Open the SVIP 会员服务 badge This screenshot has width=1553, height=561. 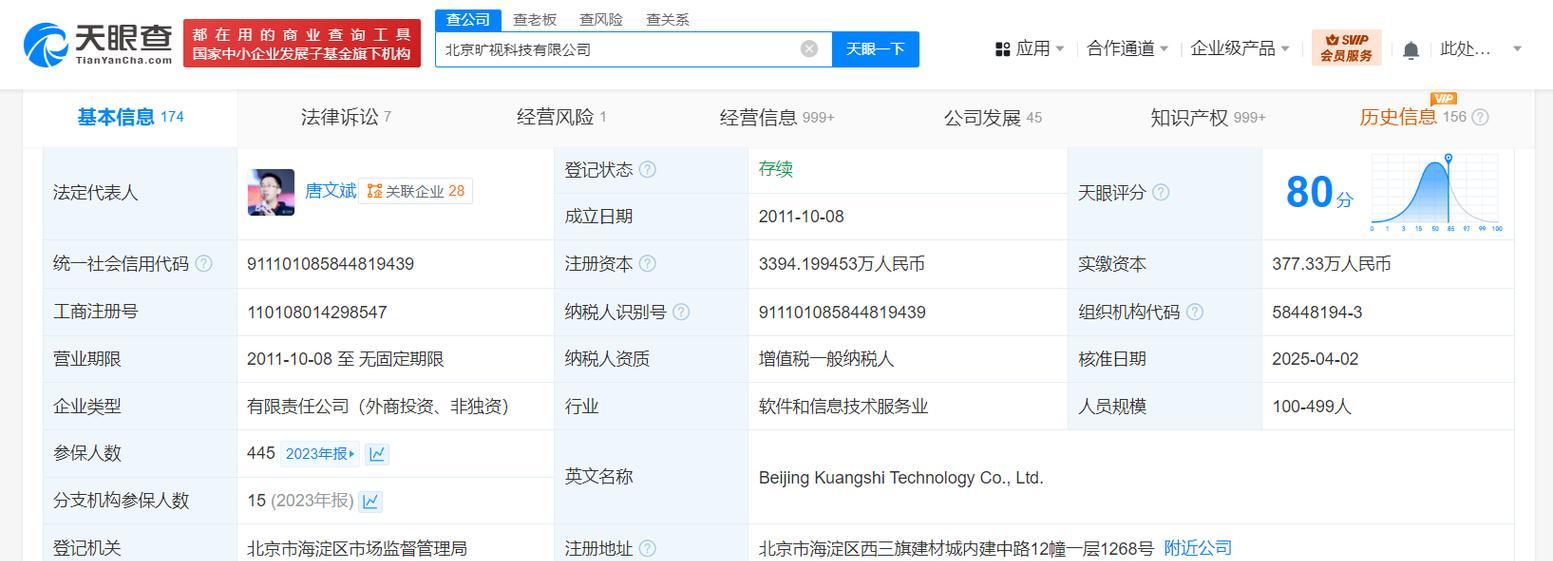(x=1346, y=48)
